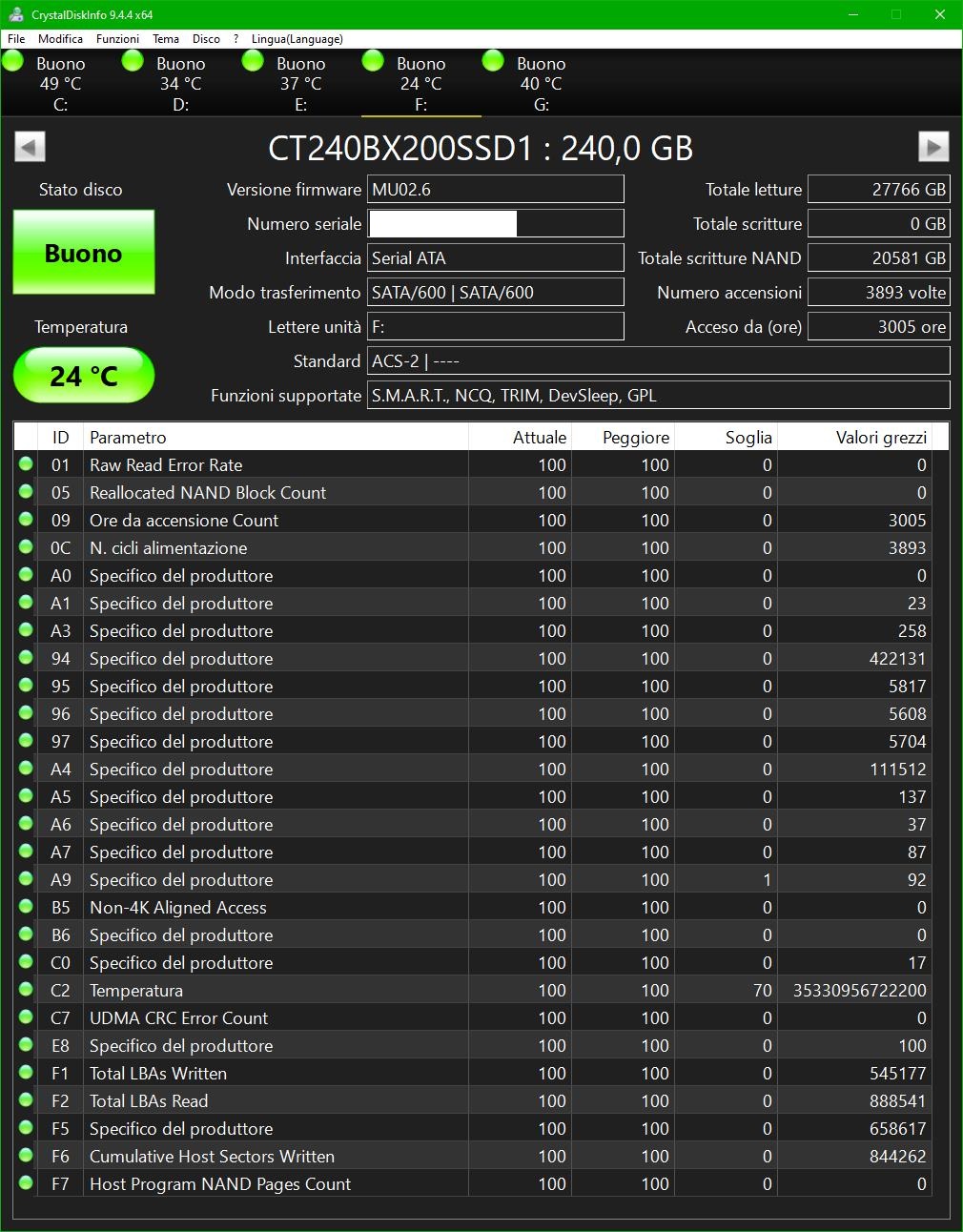Click the Parametro column header
This screenshot has width=963, height=1232.
point(276,437)
